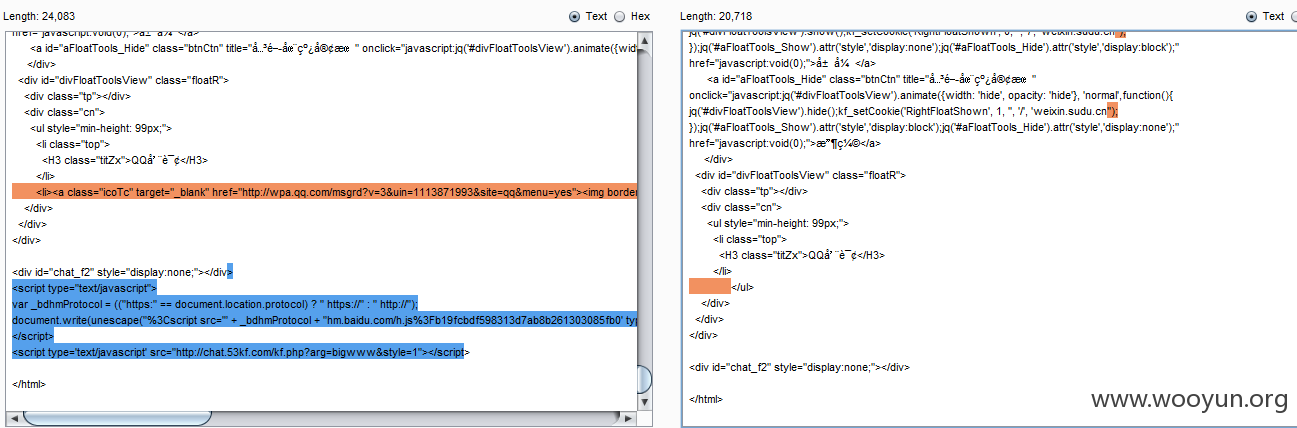Select the Text radio button in left pane
This screenshot has width=1297, height=428.
pyautogui.click(x=574, y=16)
